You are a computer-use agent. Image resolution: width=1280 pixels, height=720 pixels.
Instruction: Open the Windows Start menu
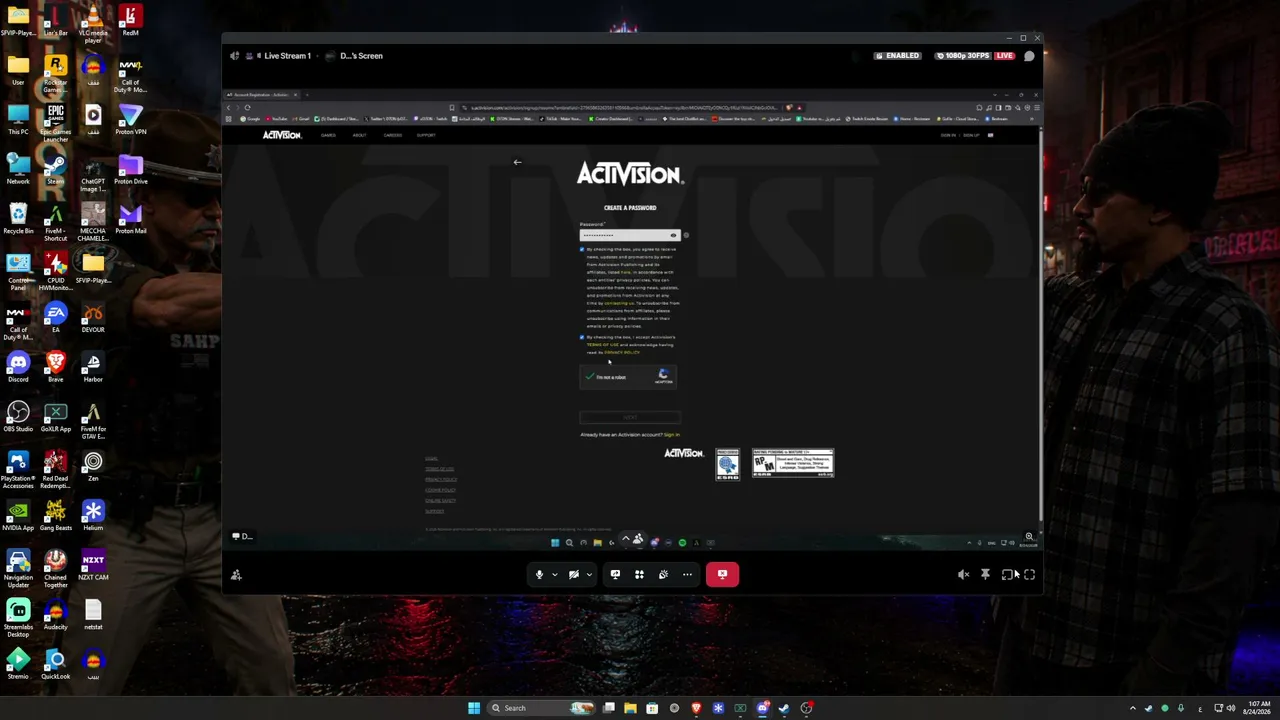[474, 708]
